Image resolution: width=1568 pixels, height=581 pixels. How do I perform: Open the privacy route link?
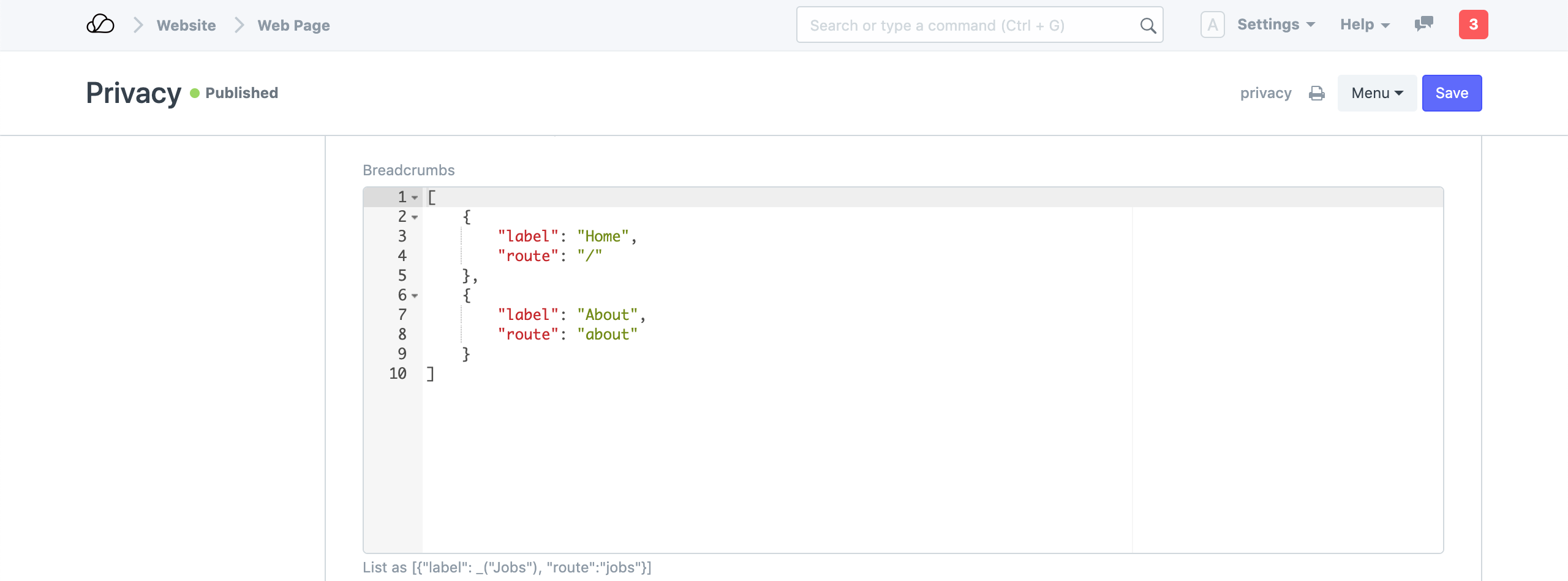[1265, 93]
